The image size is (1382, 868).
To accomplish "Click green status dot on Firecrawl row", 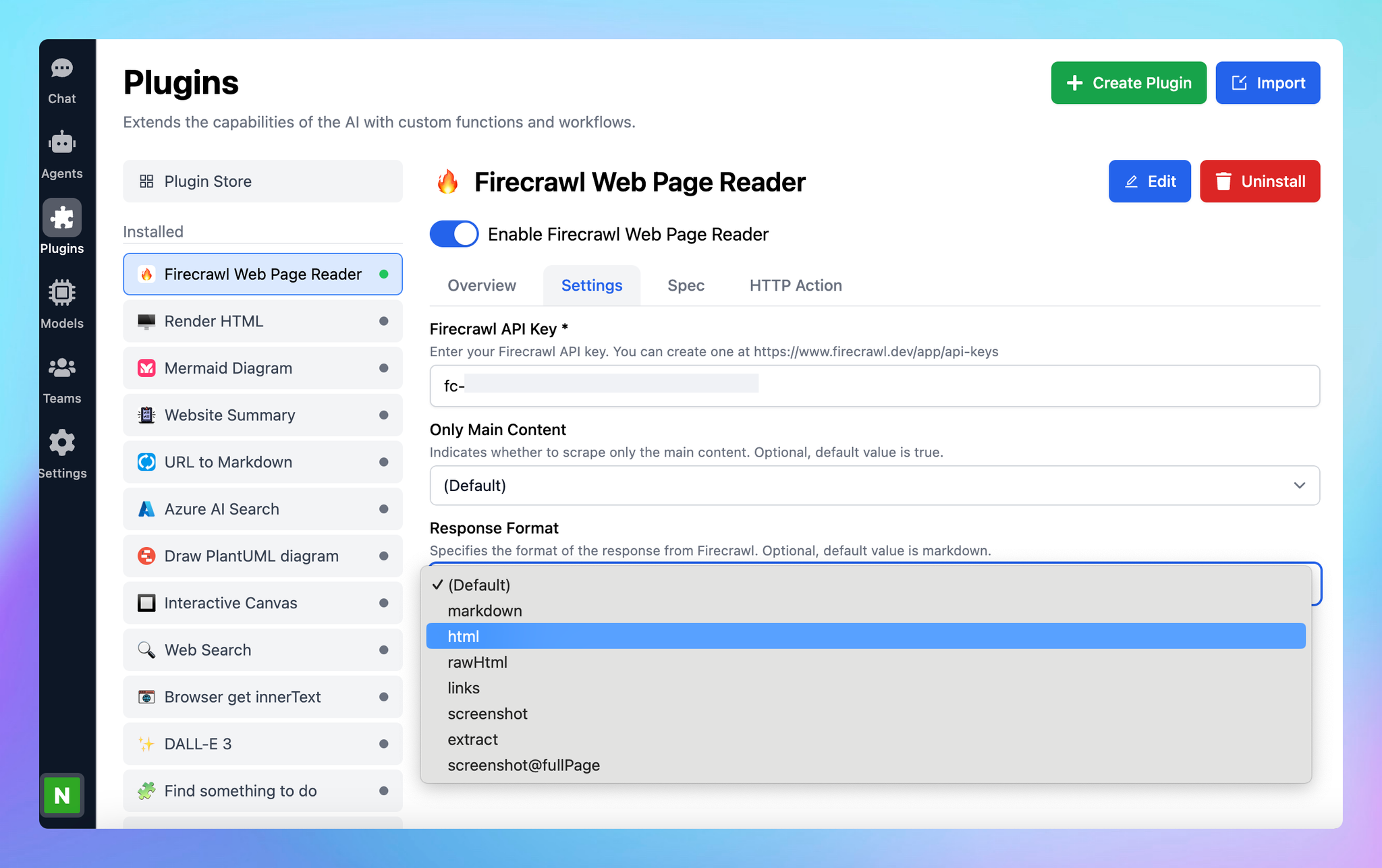I will click(x=384, y=274).
